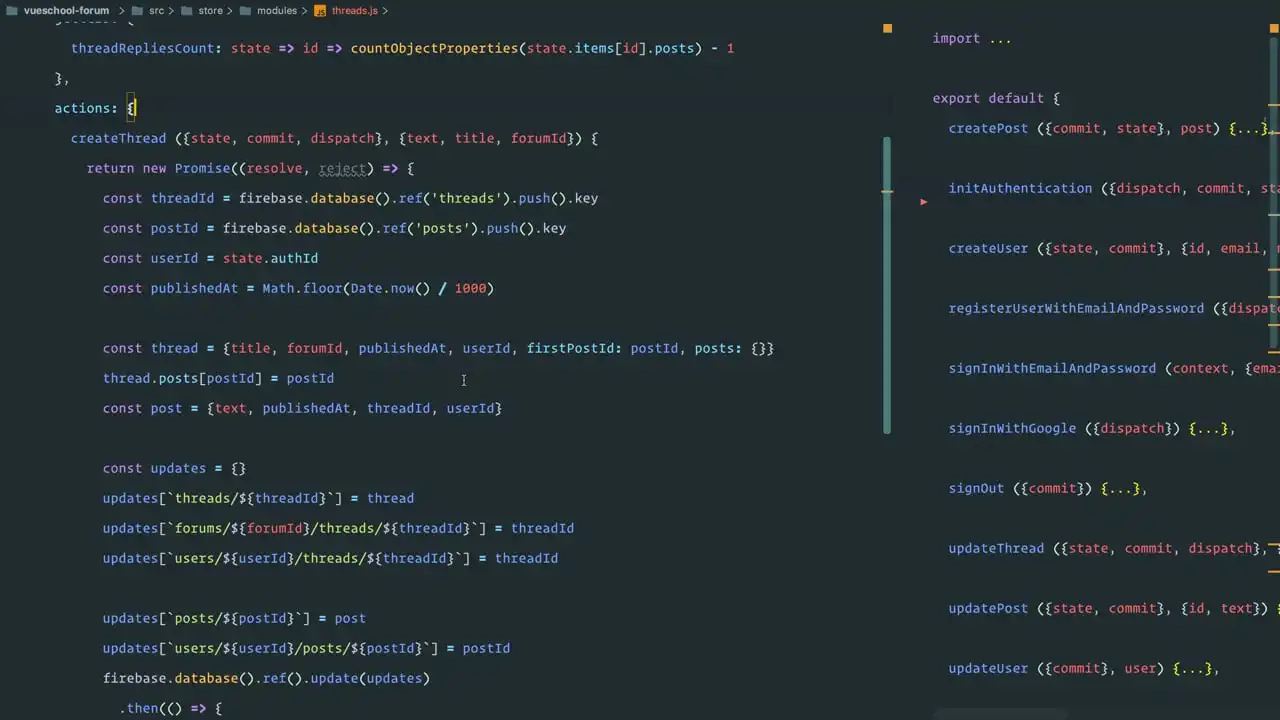Expand folded body of updateUser
The image size is (1280, 720).
click(x=1192, y=668)
